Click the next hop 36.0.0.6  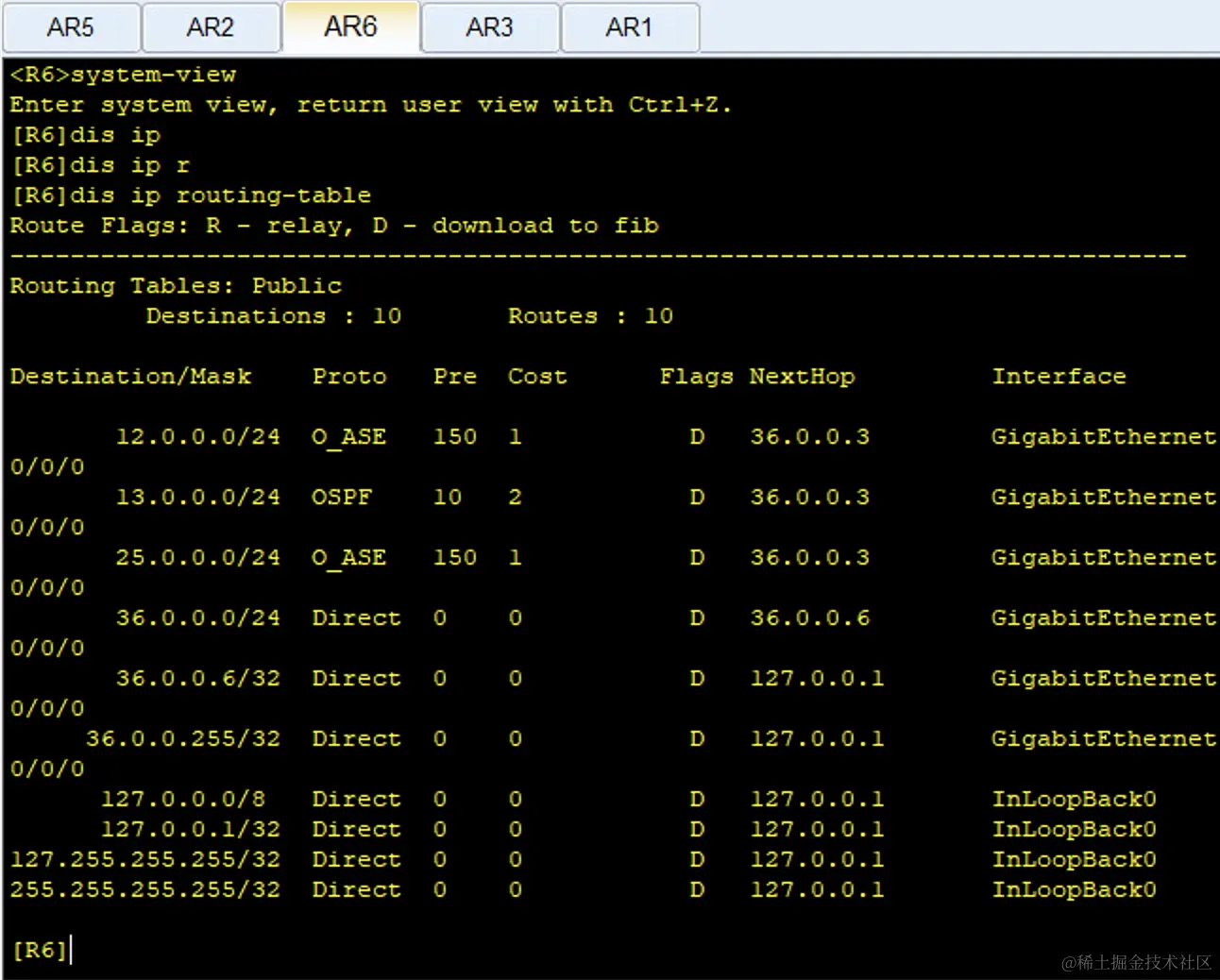click(x=810, y=618)
